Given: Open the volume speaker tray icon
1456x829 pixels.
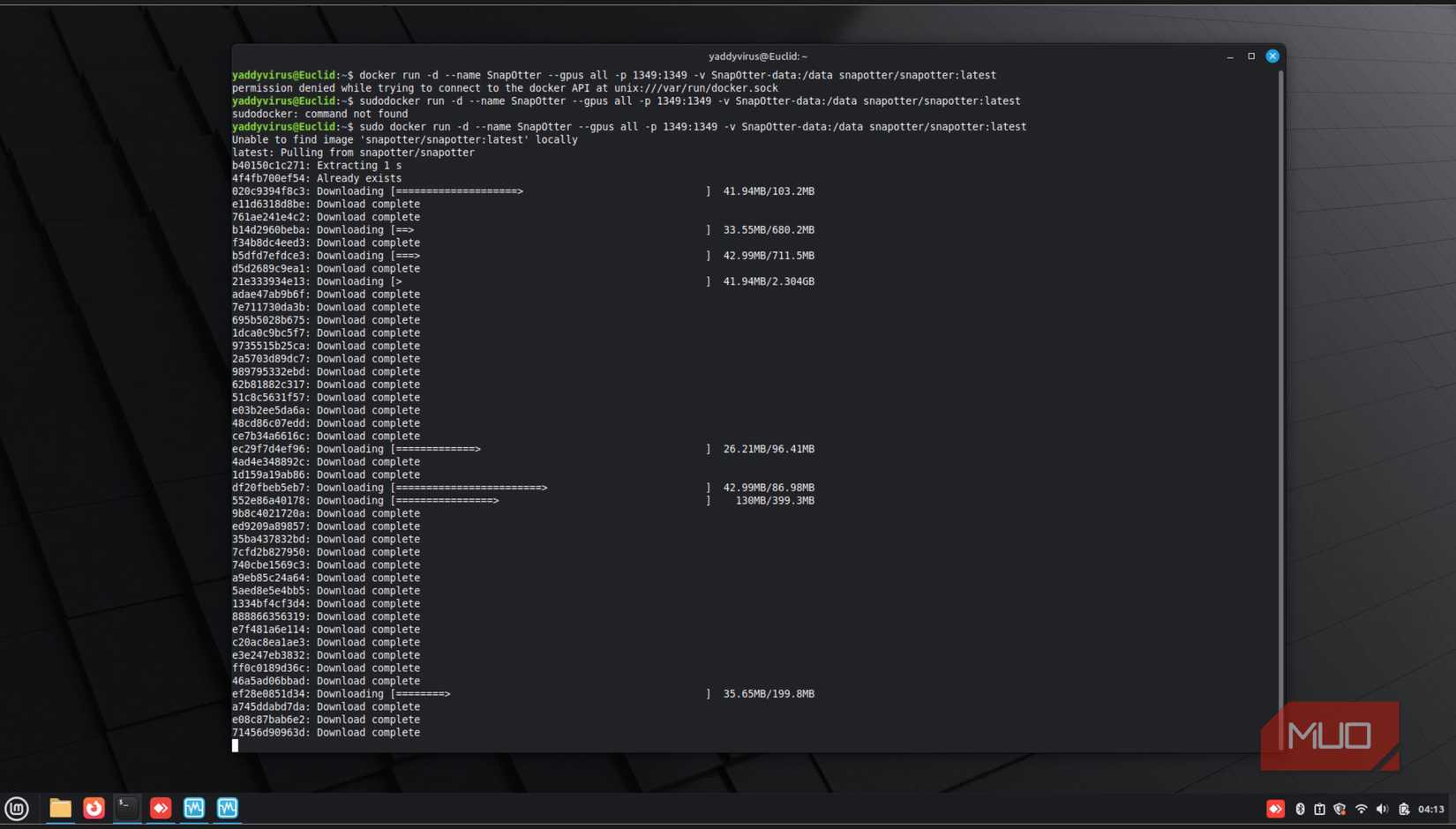Looking at the screenshot, I should [x=1382, y=809].
